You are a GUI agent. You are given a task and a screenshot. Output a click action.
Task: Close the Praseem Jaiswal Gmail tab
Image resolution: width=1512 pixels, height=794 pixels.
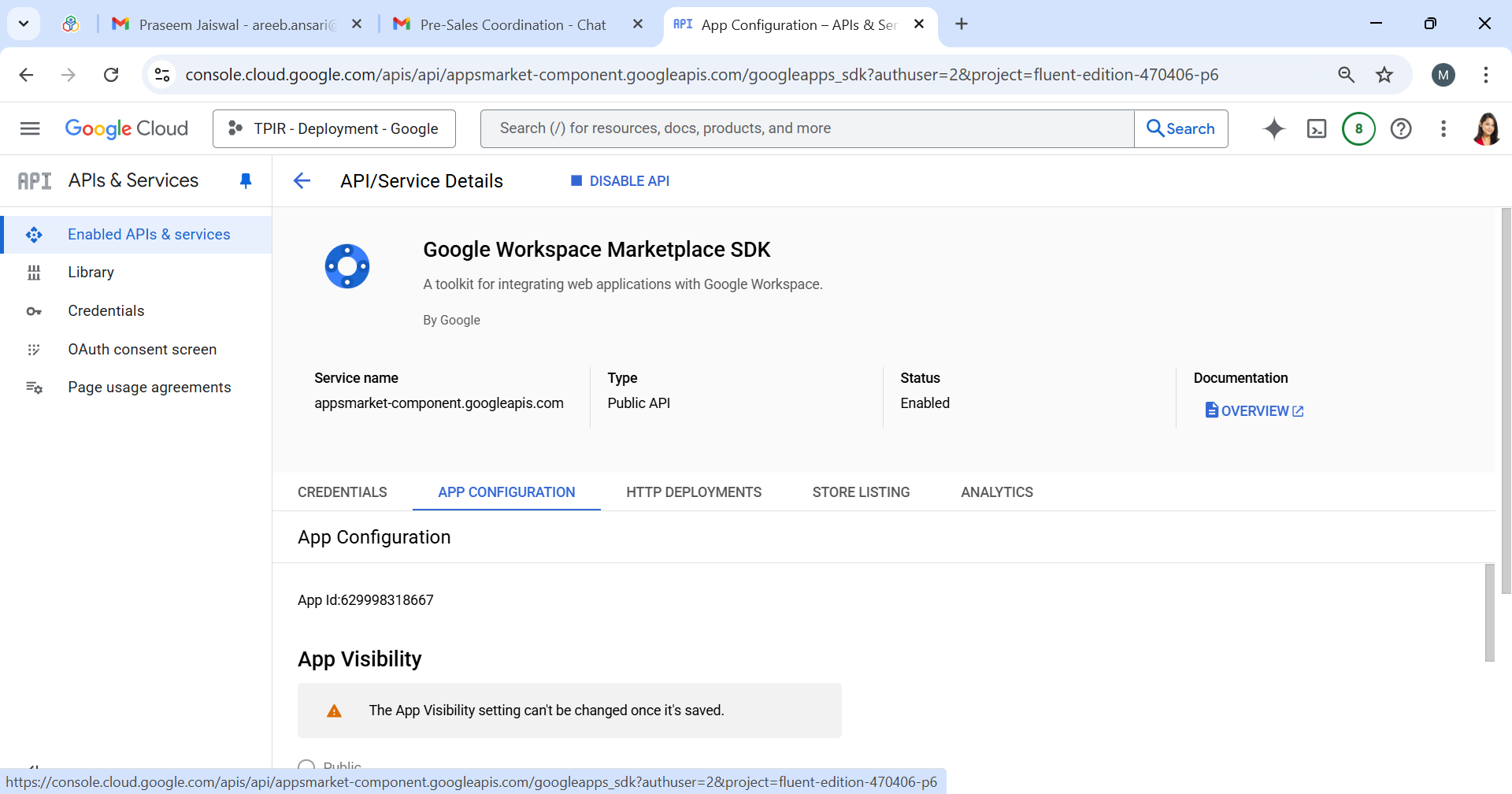click(x=357, y=24)
